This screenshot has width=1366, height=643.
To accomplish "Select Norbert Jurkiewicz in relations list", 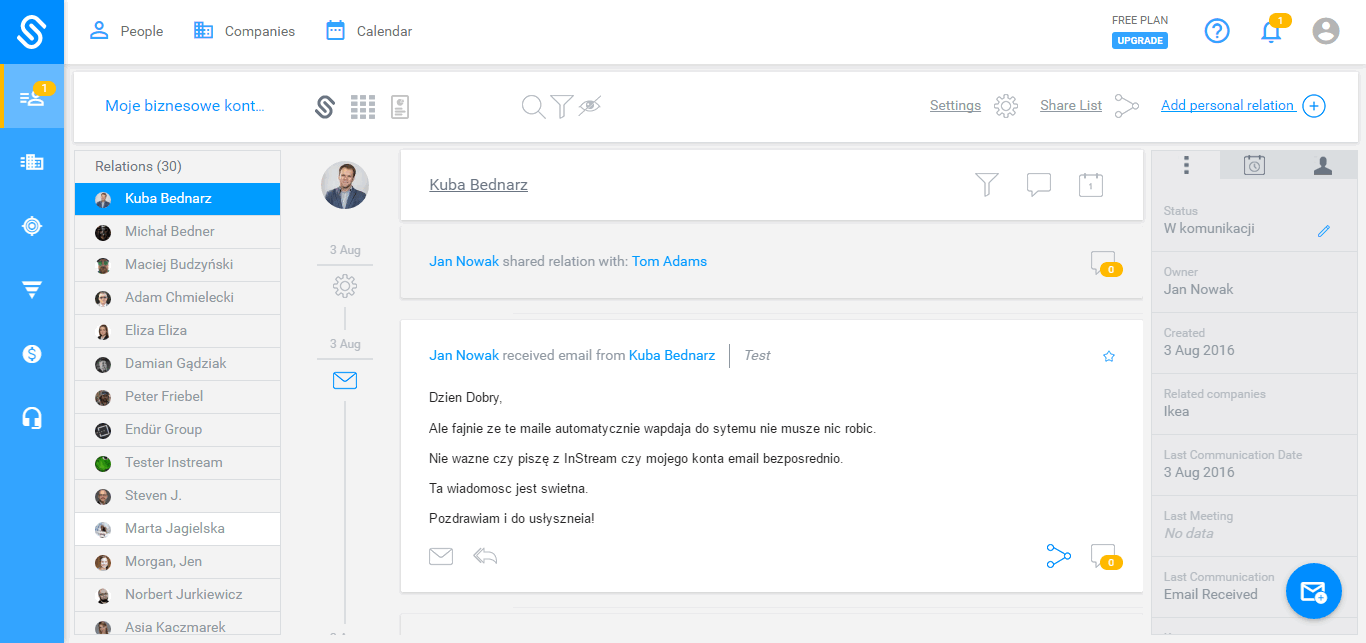I will pos(178,595).
